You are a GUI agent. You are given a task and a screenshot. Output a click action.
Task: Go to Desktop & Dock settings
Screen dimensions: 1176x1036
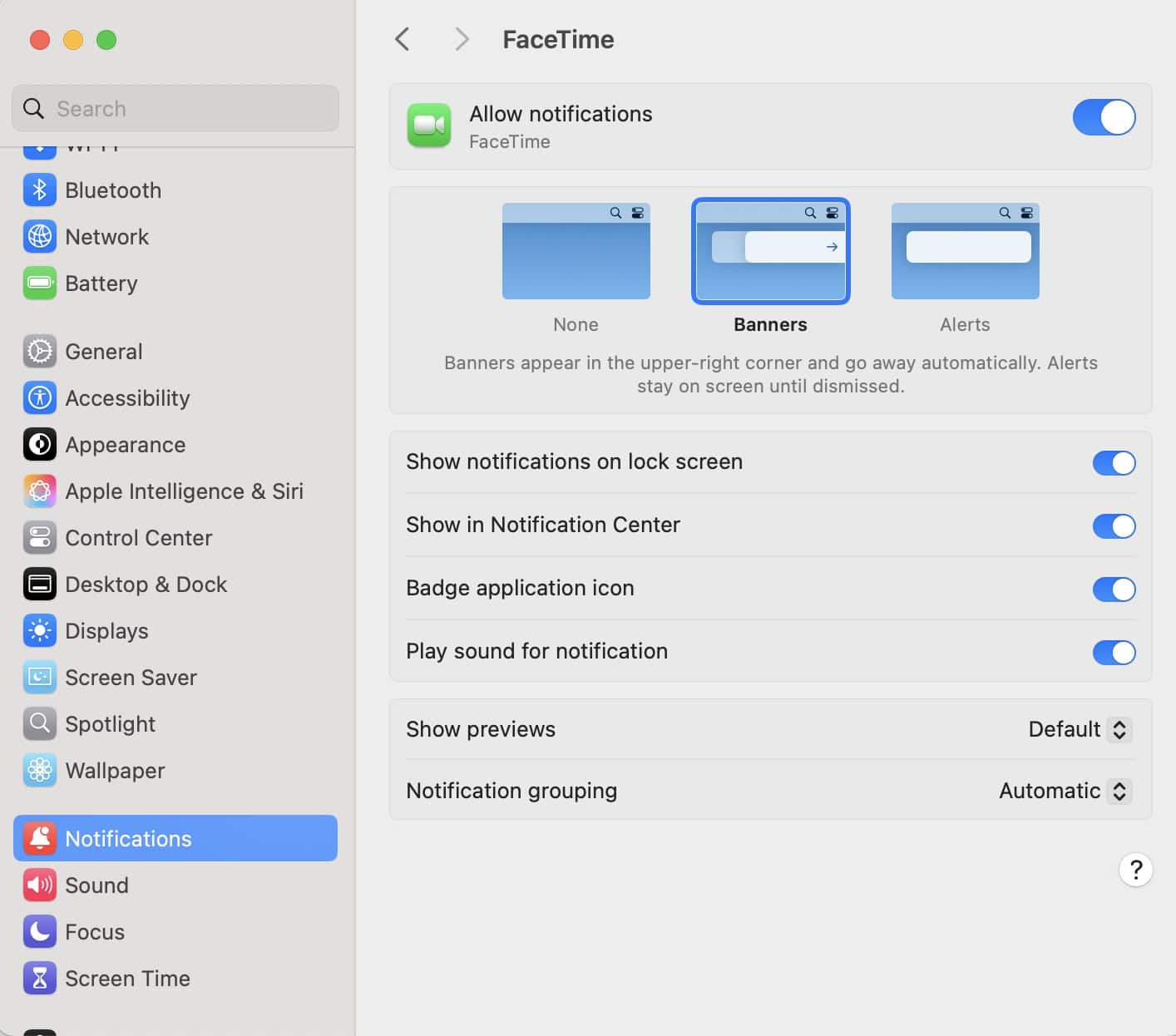pos(146,585)
